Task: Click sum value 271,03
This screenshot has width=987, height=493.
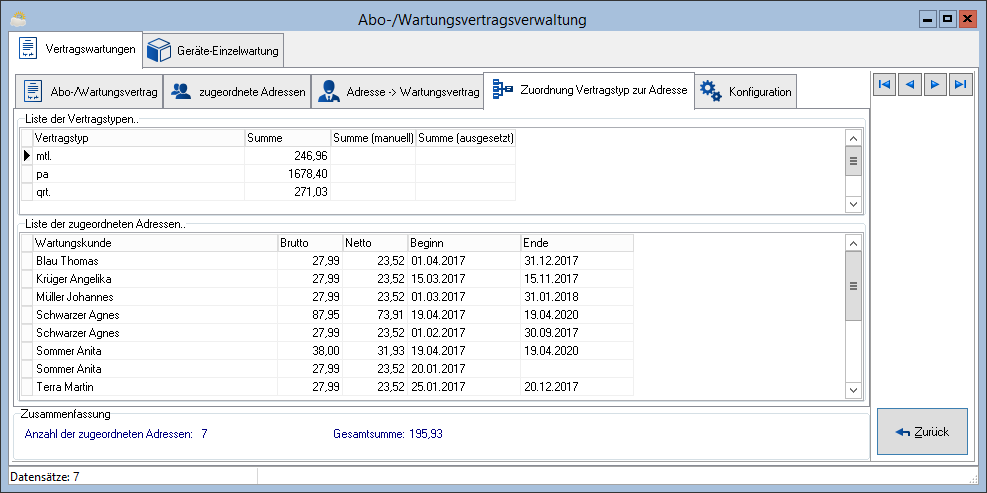Action: tap(310, 191)
